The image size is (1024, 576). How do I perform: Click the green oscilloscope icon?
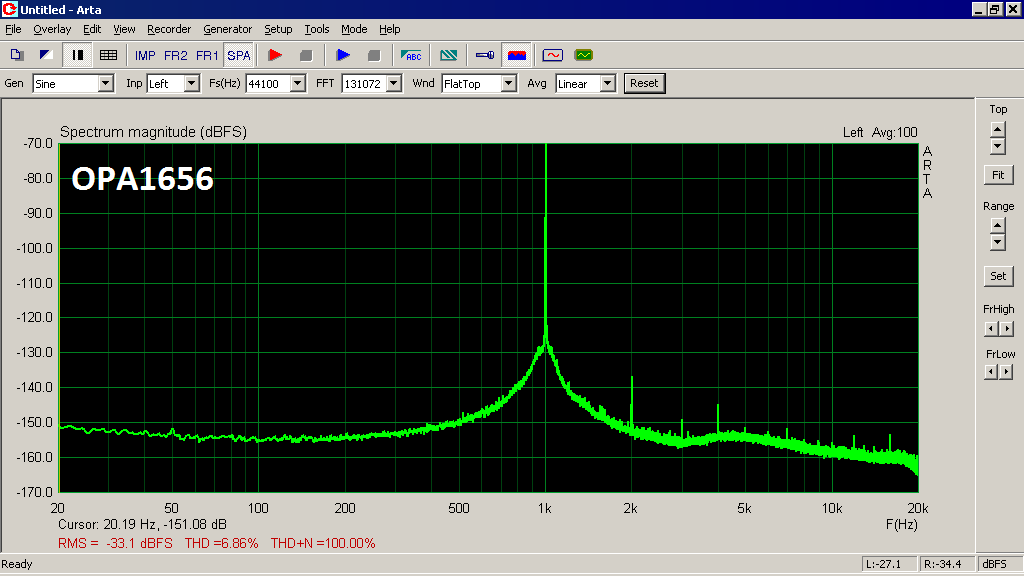pyautogui.click(x=584, y=56)
